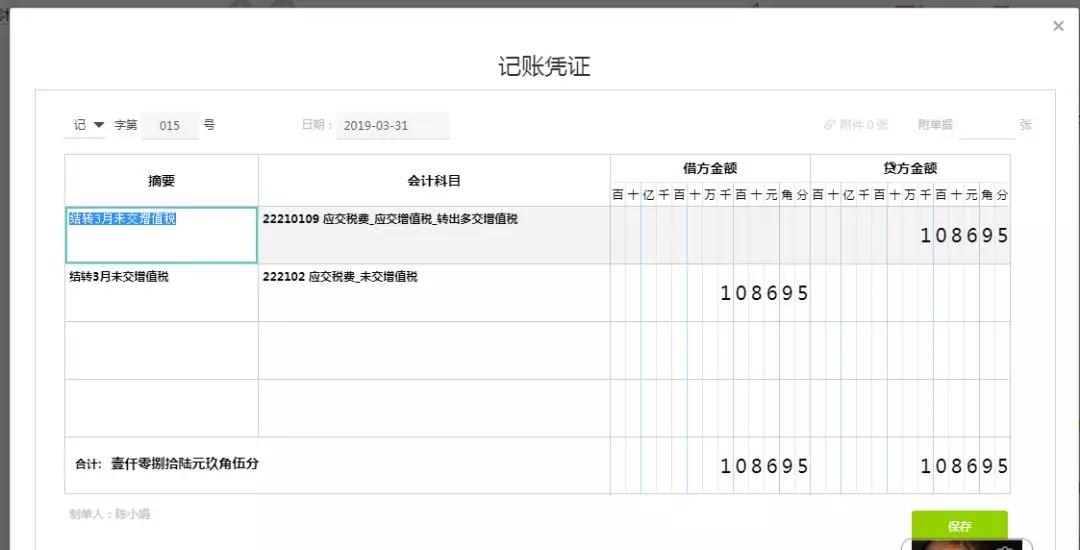Select account 22210109 应交税费 cell

tap(434, 235)
